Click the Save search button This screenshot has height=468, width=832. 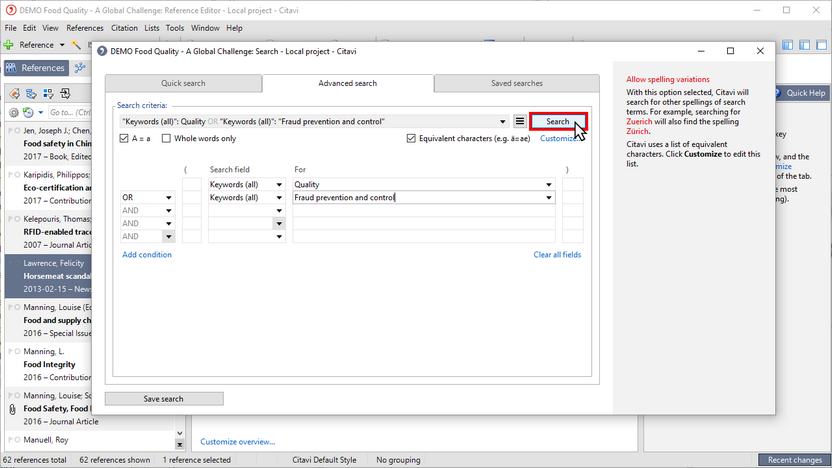pyautogui.click(x=164, y=398)
